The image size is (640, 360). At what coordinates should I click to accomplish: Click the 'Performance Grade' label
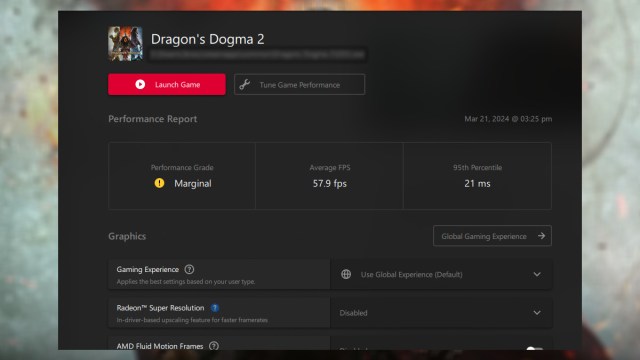click(182, 167)
